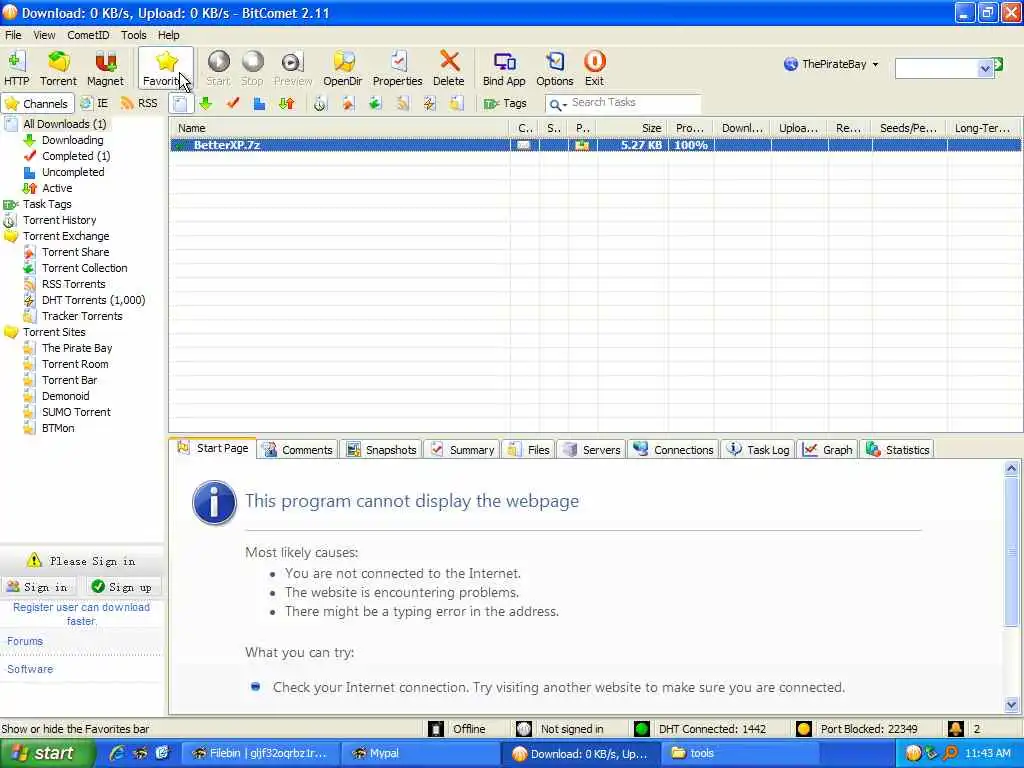Screen dimensions: 1024x768
Task: Open the search magnifier dropdown
Action: [557, 104]
